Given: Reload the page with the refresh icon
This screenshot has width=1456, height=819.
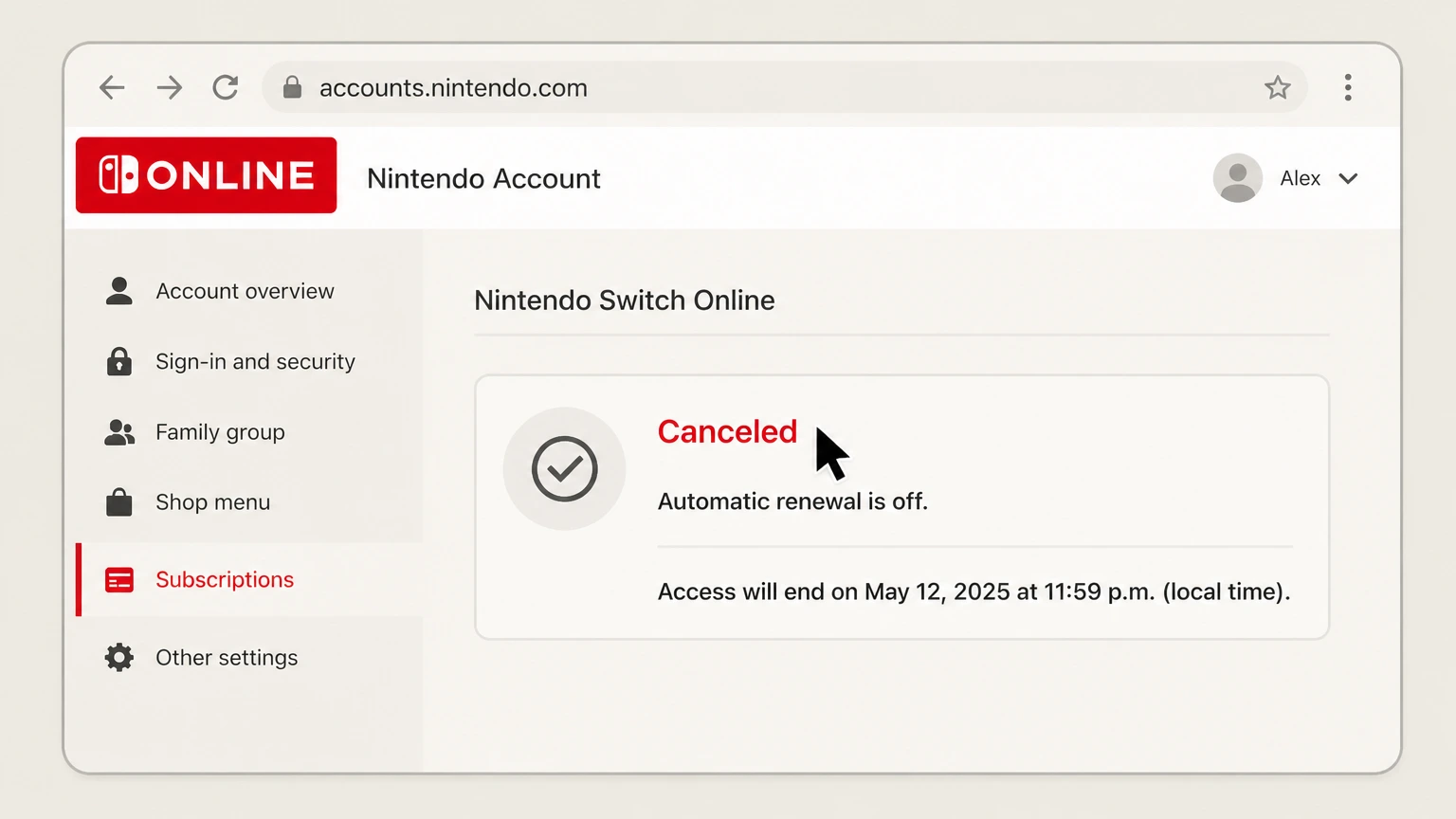Looking at the screenshot, I should point(226,87).
